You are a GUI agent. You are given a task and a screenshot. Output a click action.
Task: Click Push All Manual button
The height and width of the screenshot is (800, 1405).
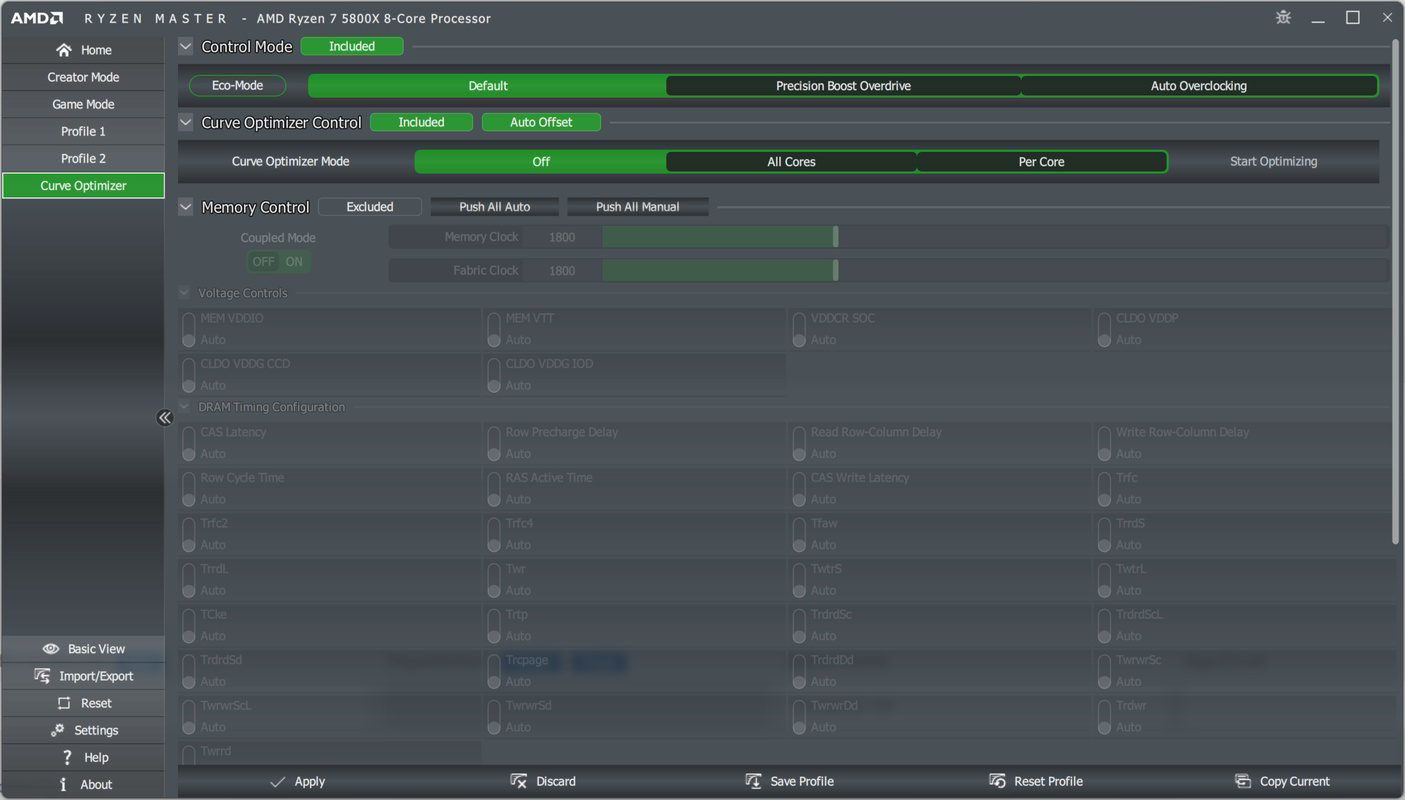[x=637, y=207]
